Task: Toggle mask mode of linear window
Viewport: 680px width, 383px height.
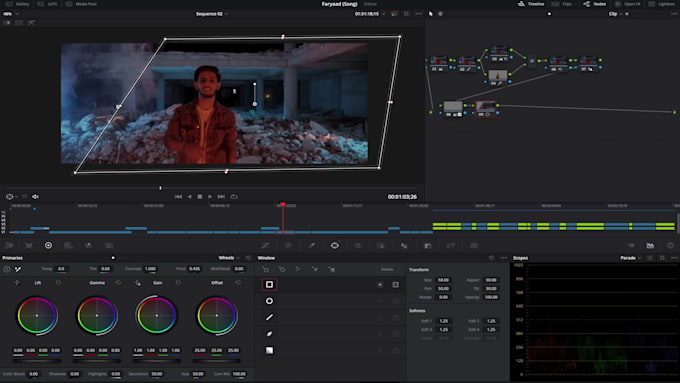Action: 396,285
